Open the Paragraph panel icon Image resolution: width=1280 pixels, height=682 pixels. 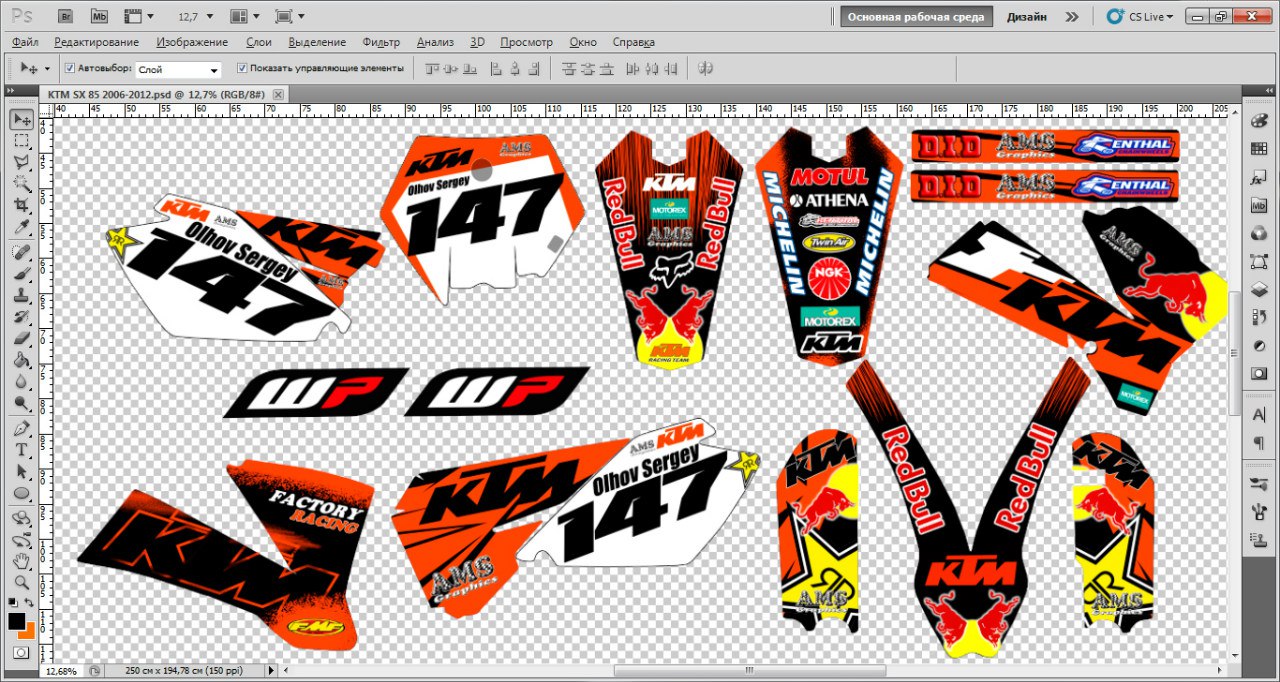(x=1259, y=442)
